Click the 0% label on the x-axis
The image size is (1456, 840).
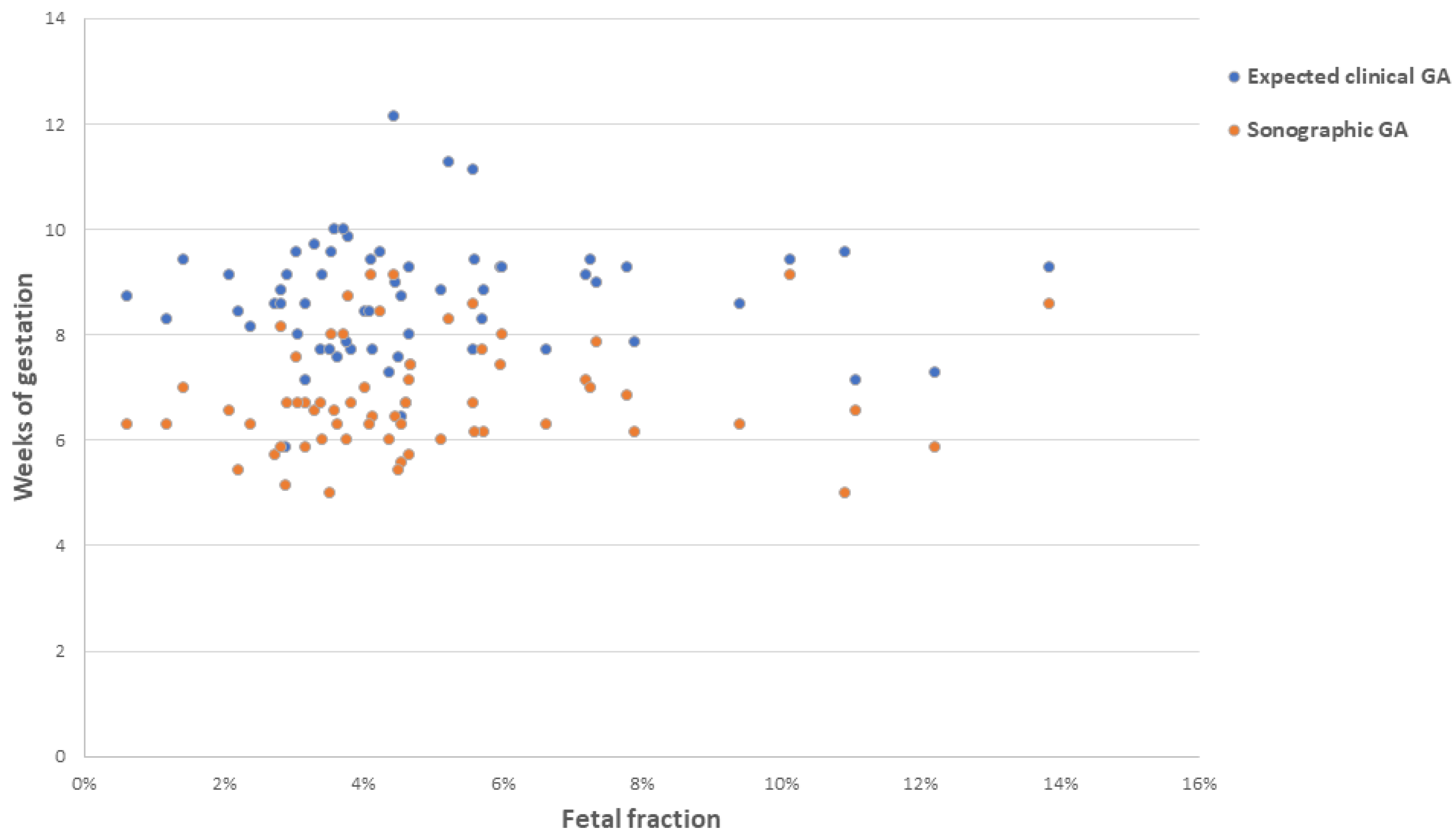[x=84, y=784]
